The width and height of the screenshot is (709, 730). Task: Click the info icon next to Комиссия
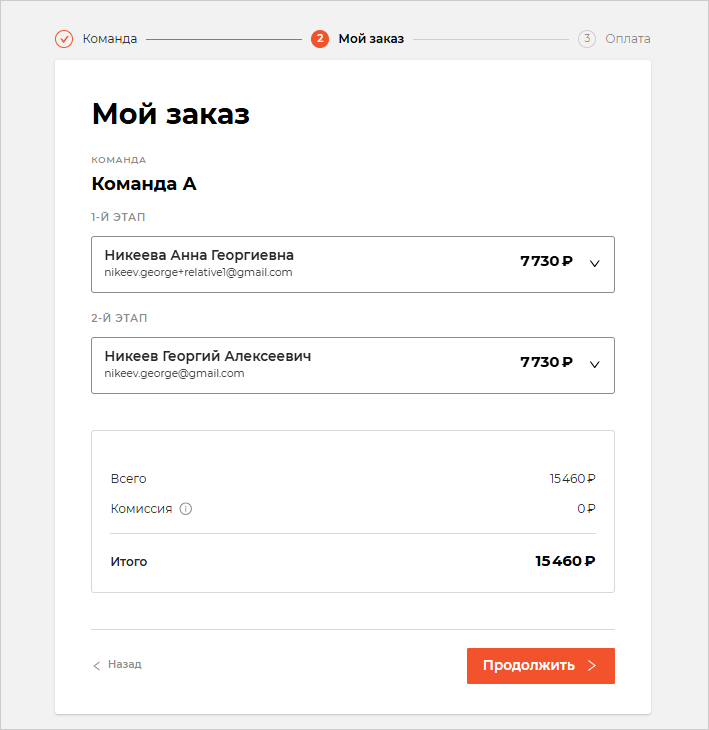tap(186, 508)
